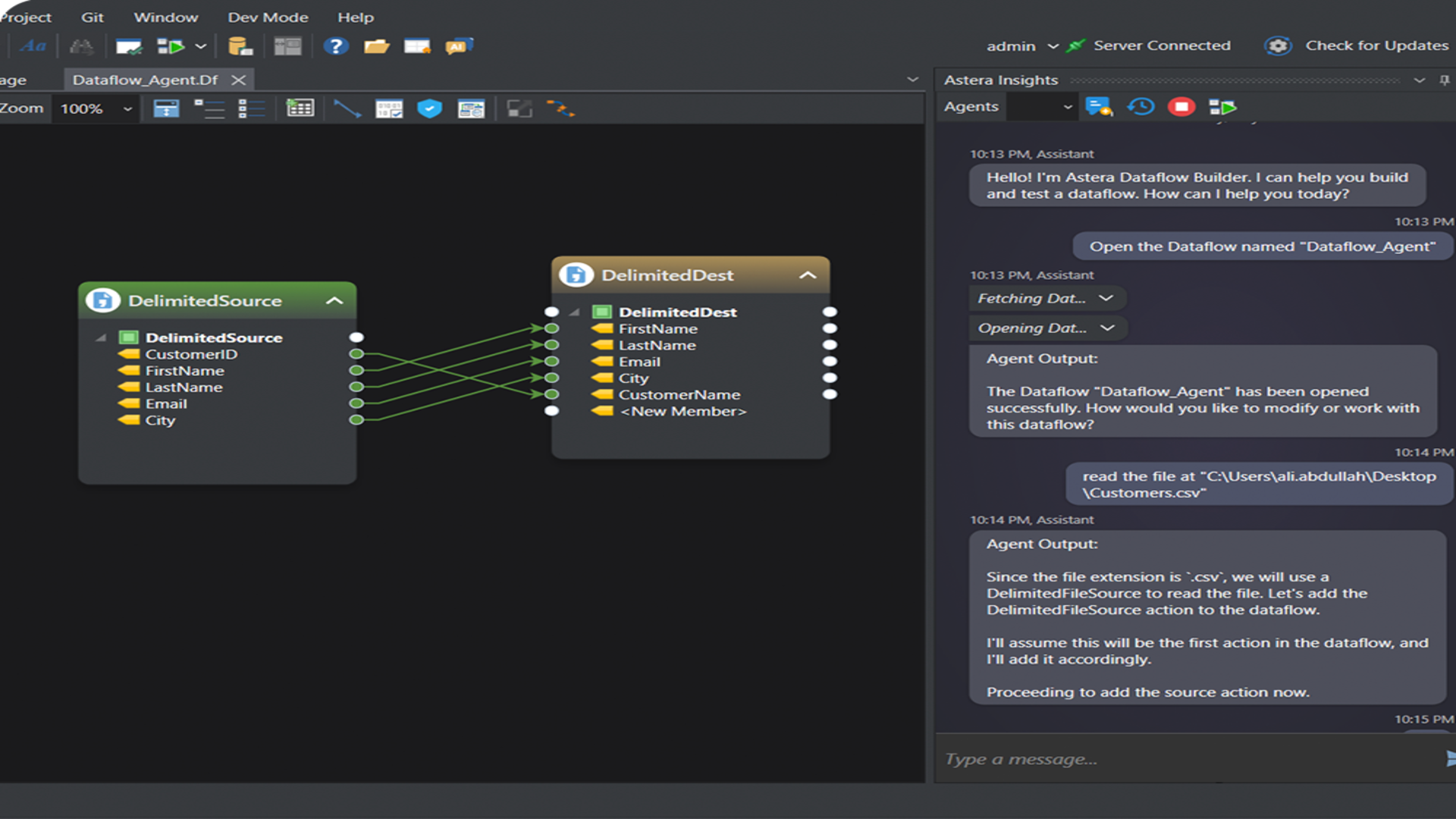Start new chat in Astera Insights
The width and height of the screenshot is (1456, 819).
pos(1099,107)
